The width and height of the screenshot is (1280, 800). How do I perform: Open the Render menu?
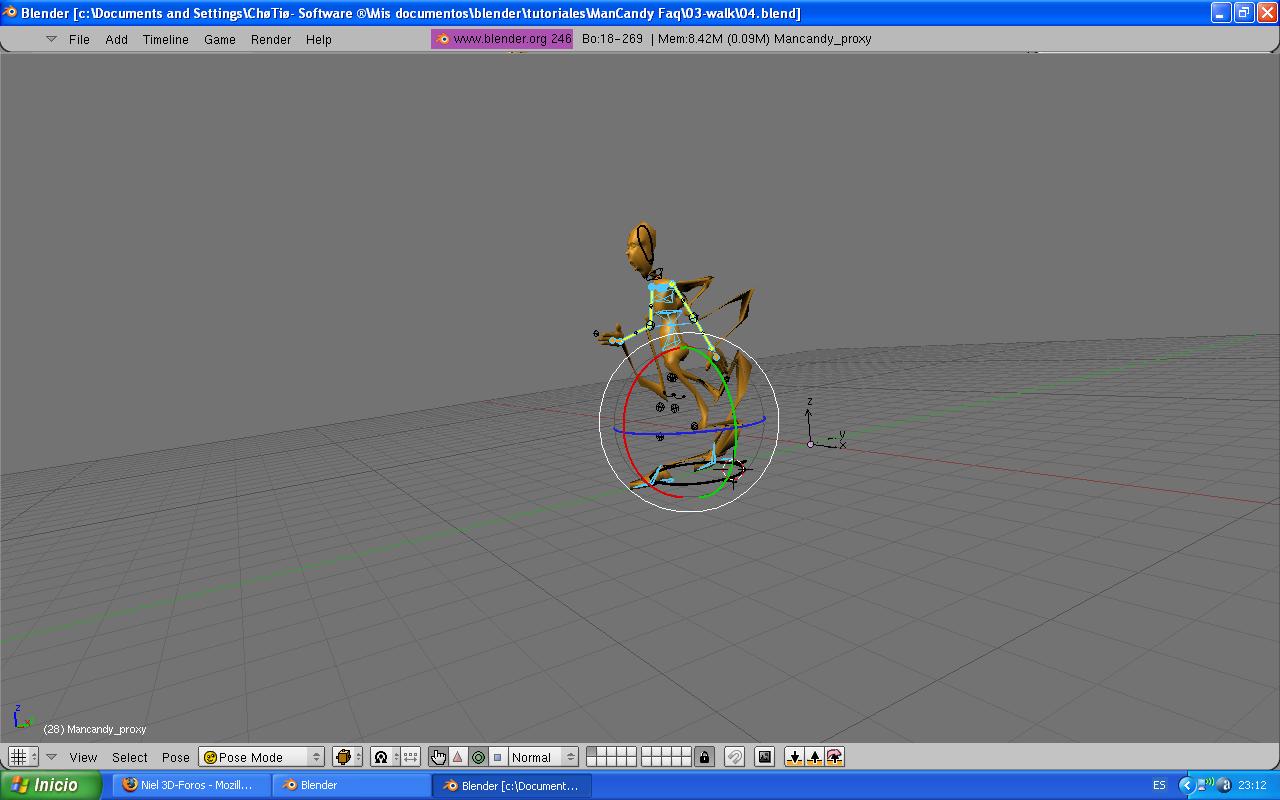271,39
